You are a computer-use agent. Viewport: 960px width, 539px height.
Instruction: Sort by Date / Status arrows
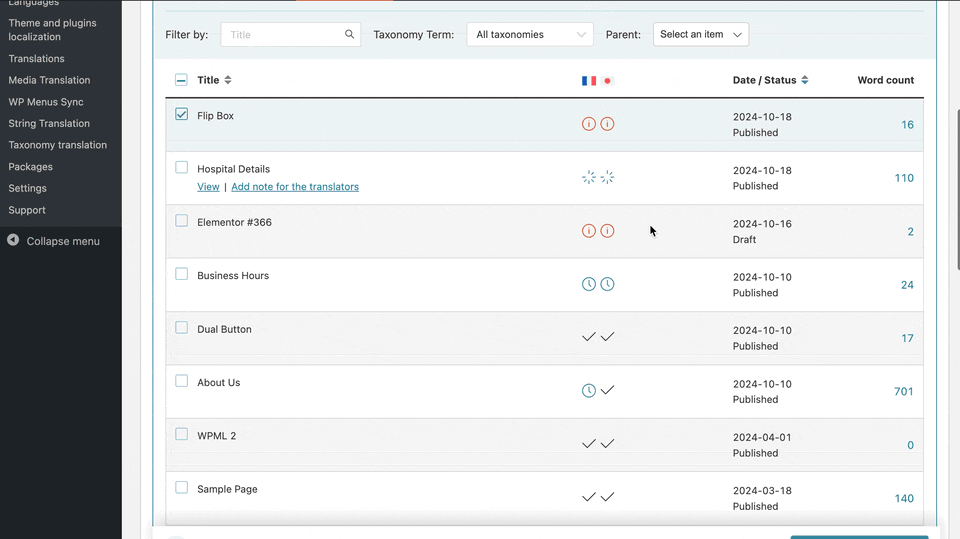[x=804, y=80]
